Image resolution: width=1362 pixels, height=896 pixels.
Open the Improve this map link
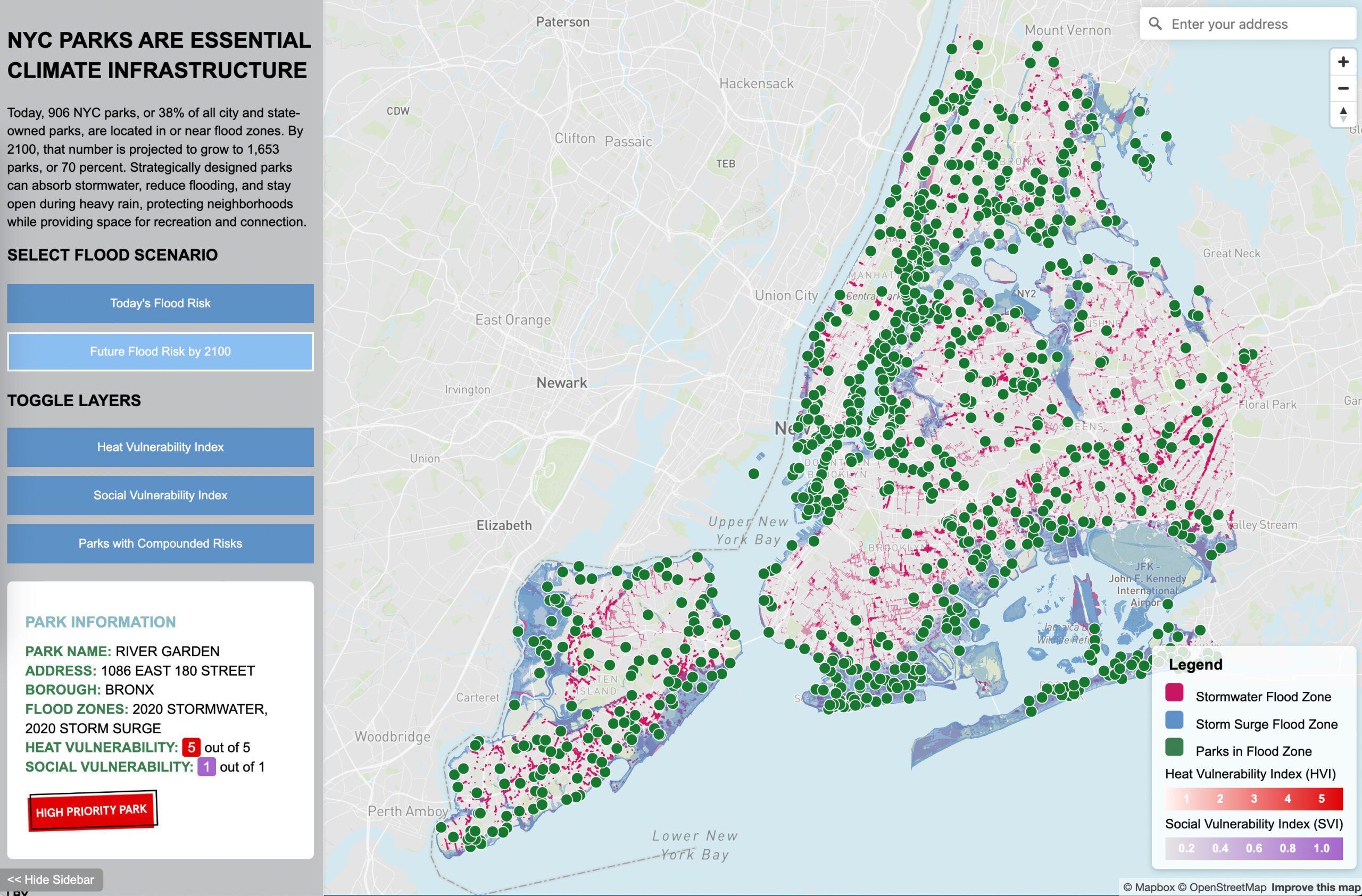pos(1315,887)
